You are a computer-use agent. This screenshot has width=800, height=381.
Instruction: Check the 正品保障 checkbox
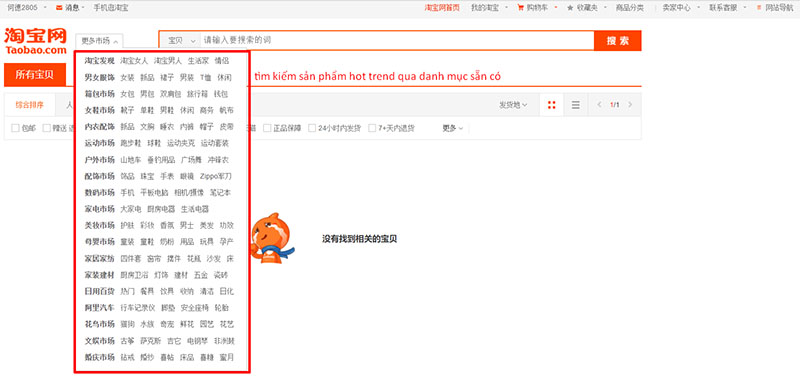[267, 129]
